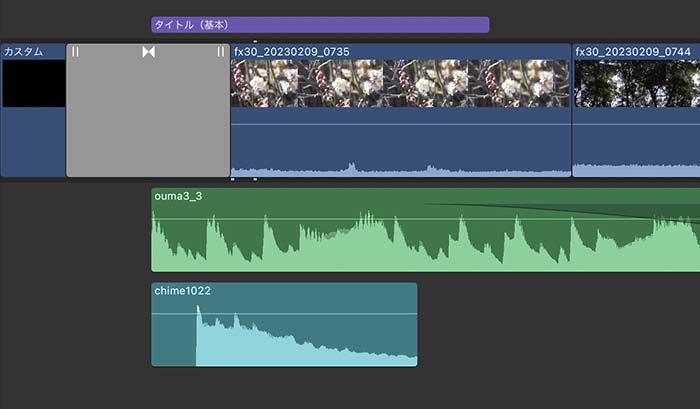Select the カスタム clip in the timeline

click(33, 110)
